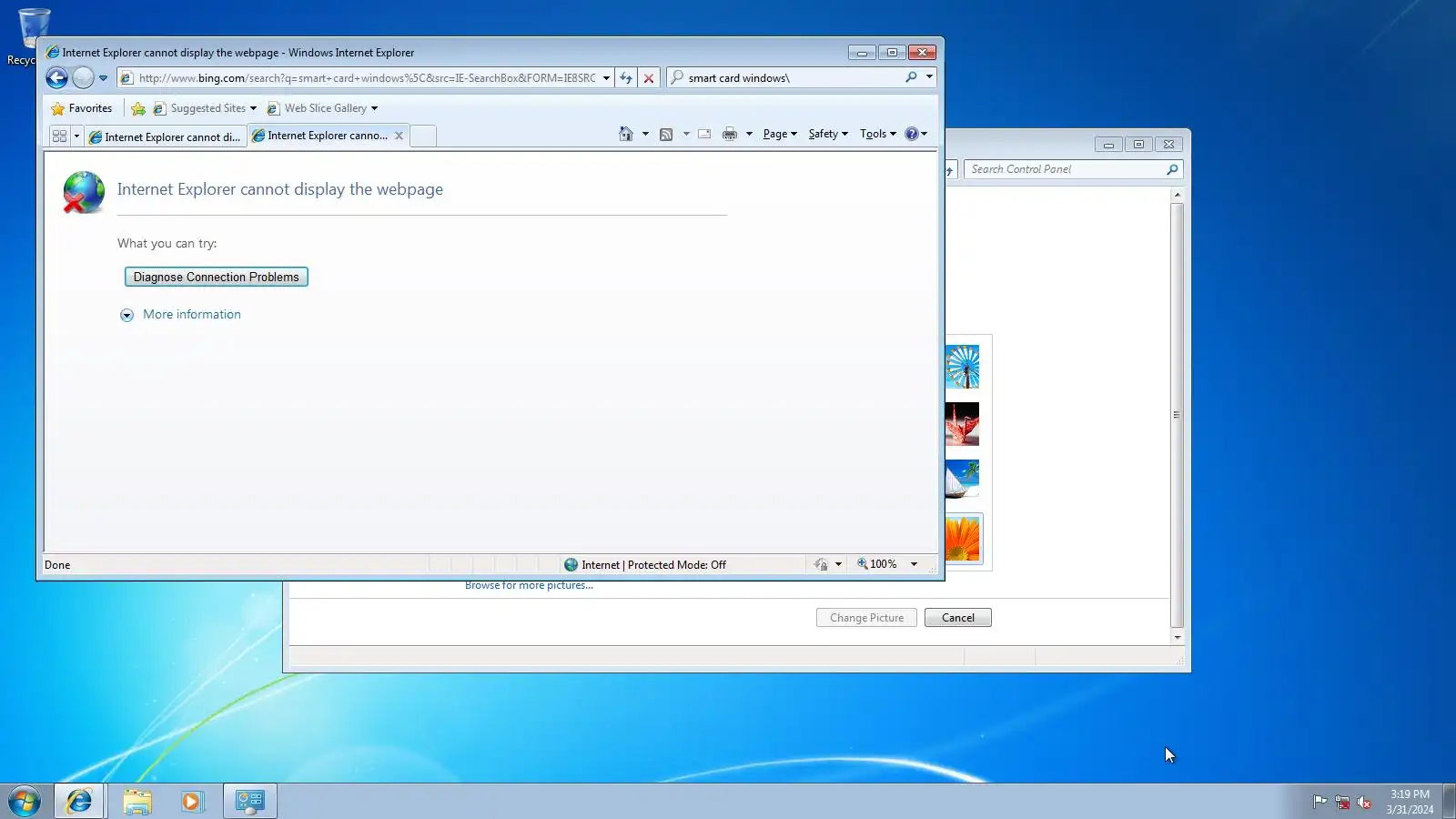Open the Help question mark menu

click(915, 134)
